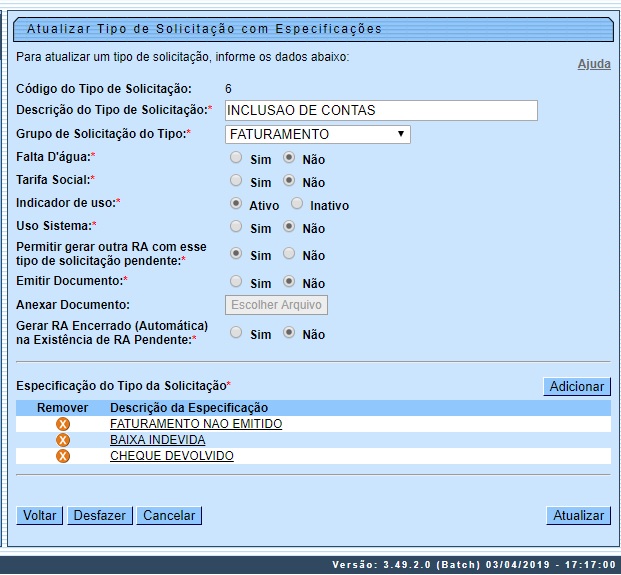Image resolution: width=621 pixels, height=575 pixels.
Task: Click the Desfazer button
Action: pos(99,515)
